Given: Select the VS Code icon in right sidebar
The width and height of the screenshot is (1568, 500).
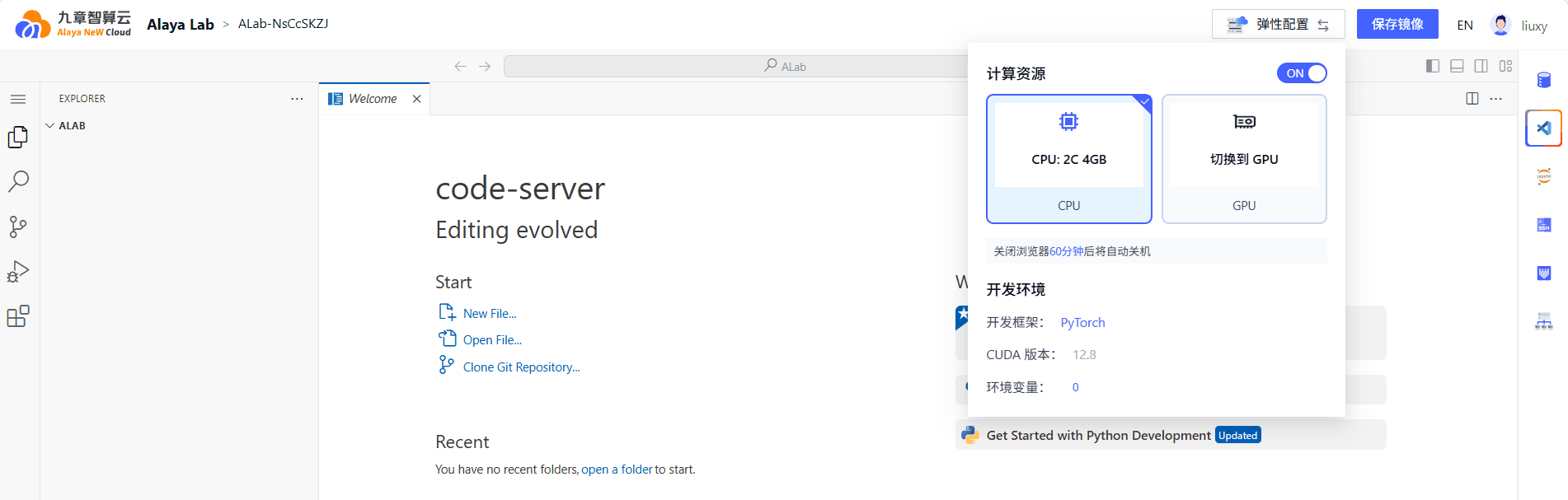Looking at the screenshot, I should tap(1543, 128).
